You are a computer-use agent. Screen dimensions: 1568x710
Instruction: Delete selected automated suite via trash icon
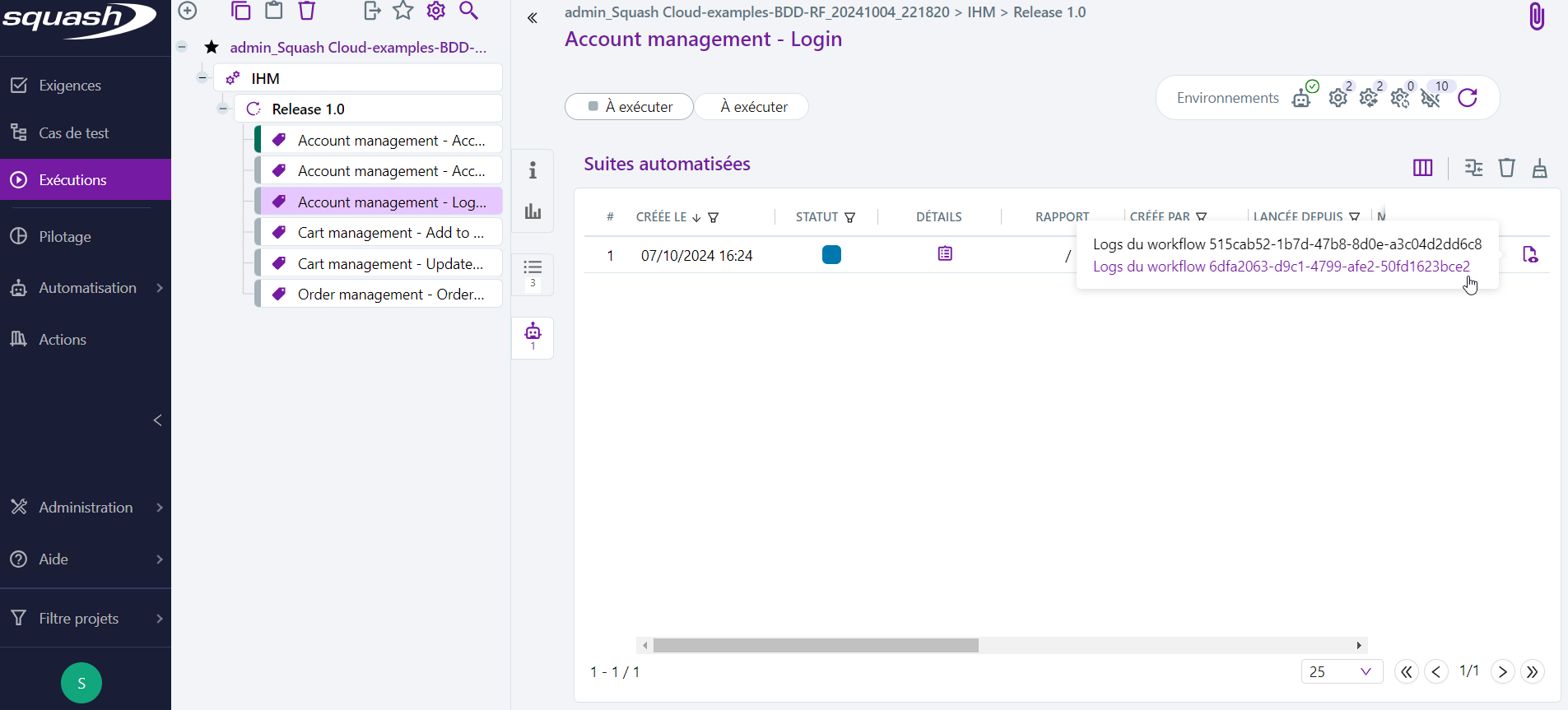[1507, 168]
